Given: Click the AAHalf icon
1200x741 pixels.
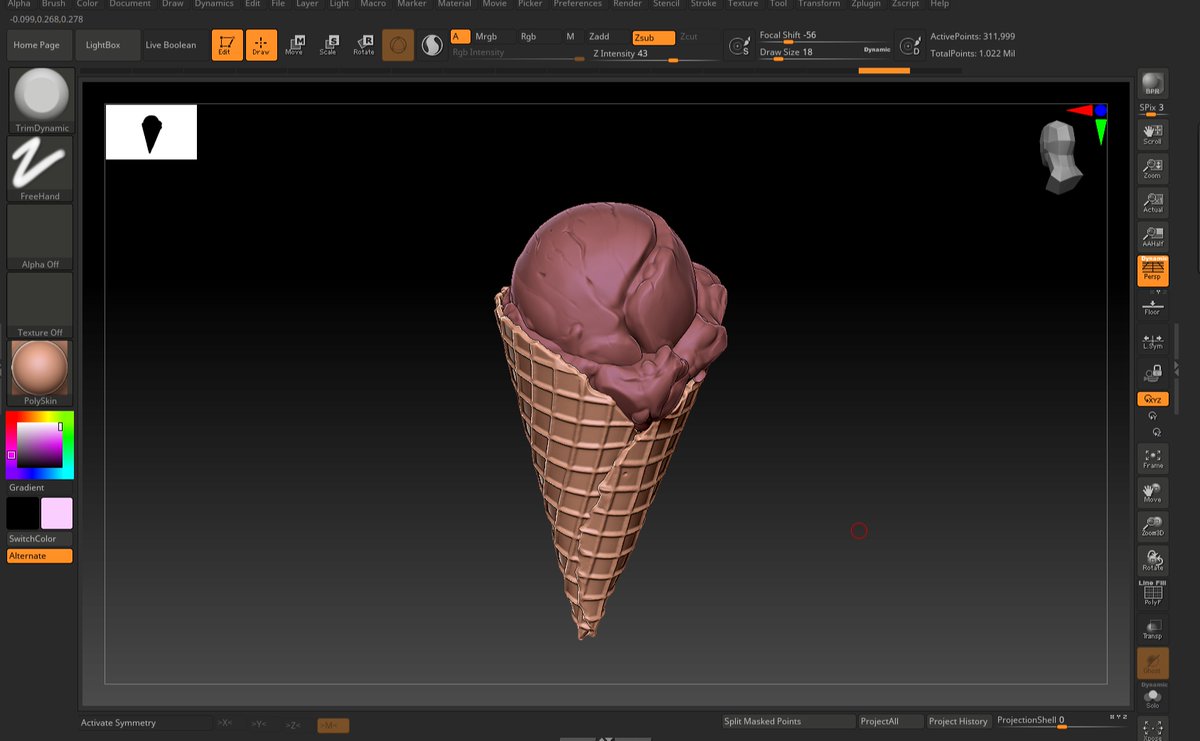Looking at the screenshot, I should coord(1153,237).
